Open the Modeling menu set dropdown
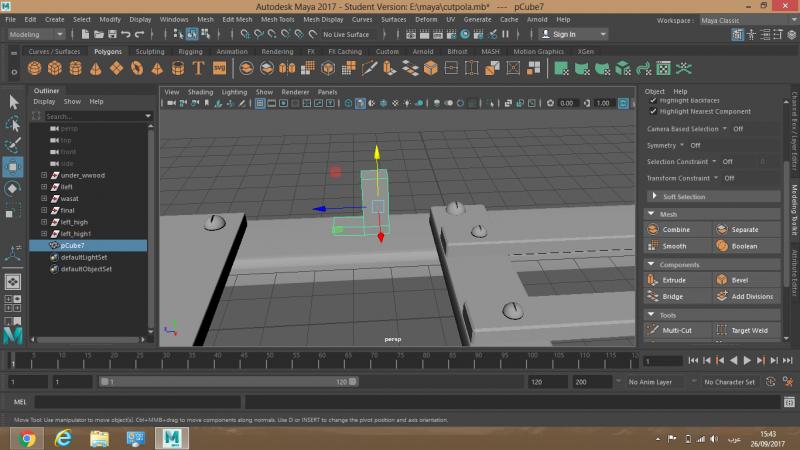Image resolution: width=800 pixels, height=450 pixels. coord(36,34)
